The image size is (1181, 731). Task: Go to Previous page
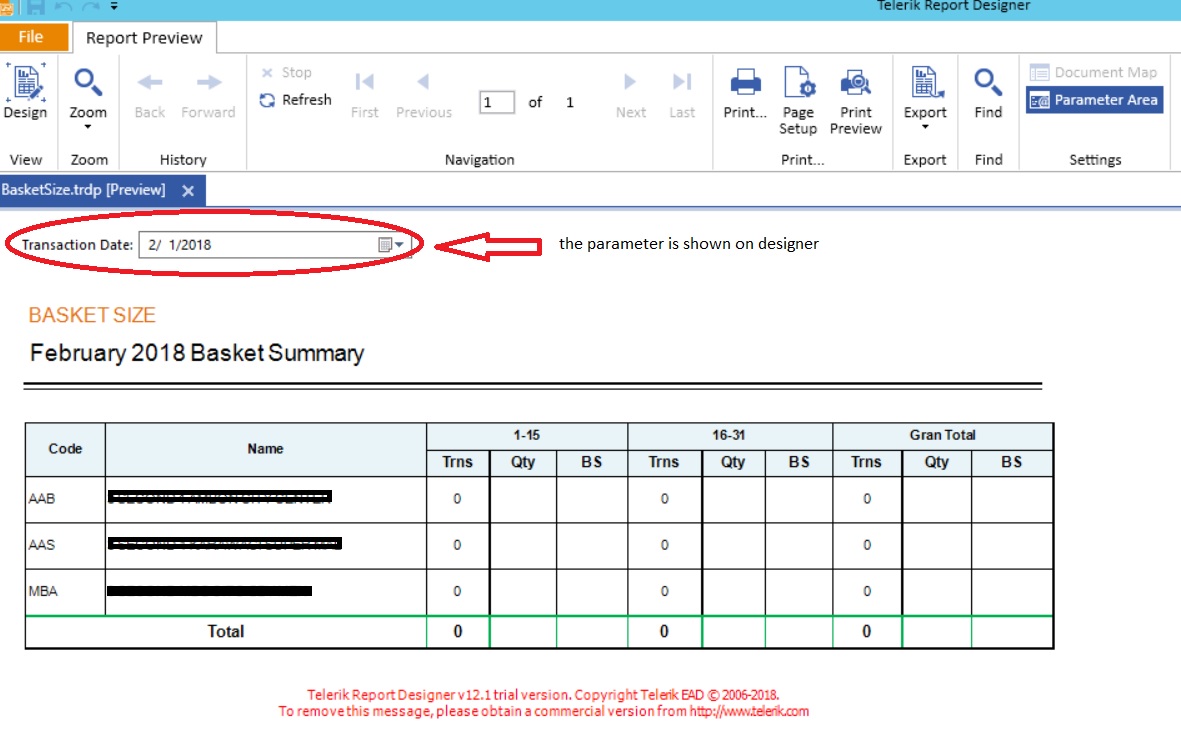point(423,94)
